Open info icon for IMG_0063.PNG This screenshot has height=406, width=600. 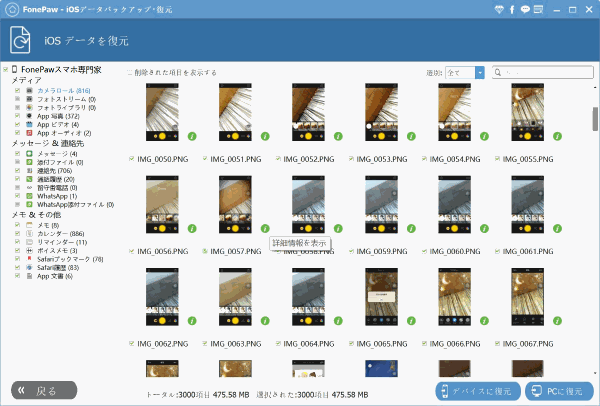[x=265, y=321]
